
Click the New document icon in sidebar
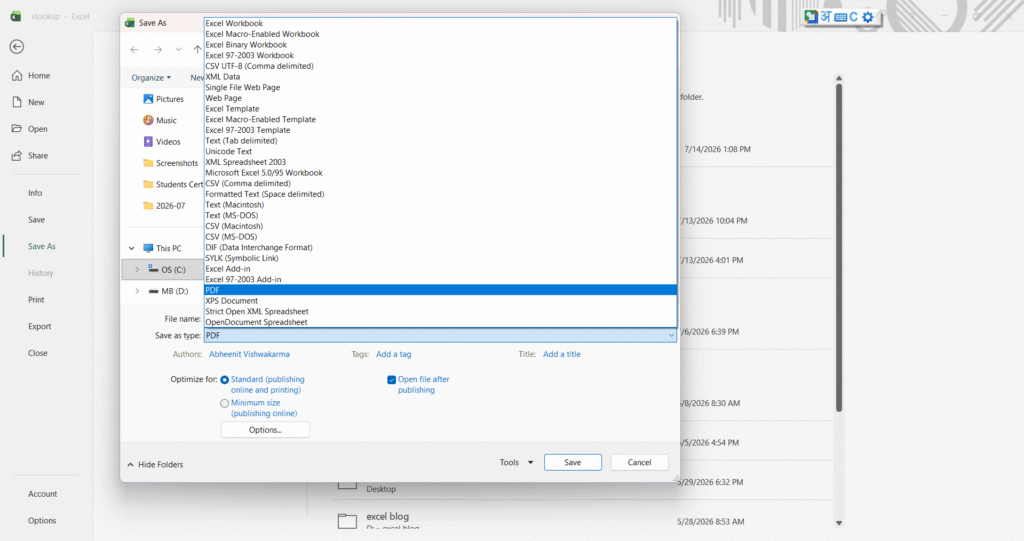tap(17, 103)
